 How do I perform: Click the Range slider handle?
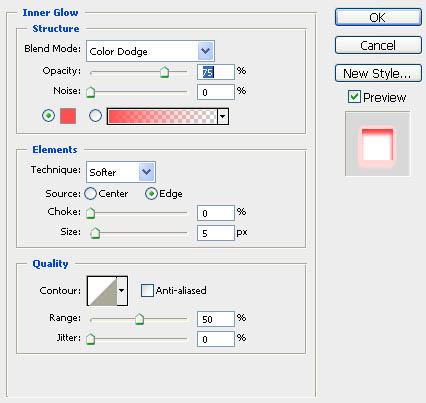(x=139, y=319)
